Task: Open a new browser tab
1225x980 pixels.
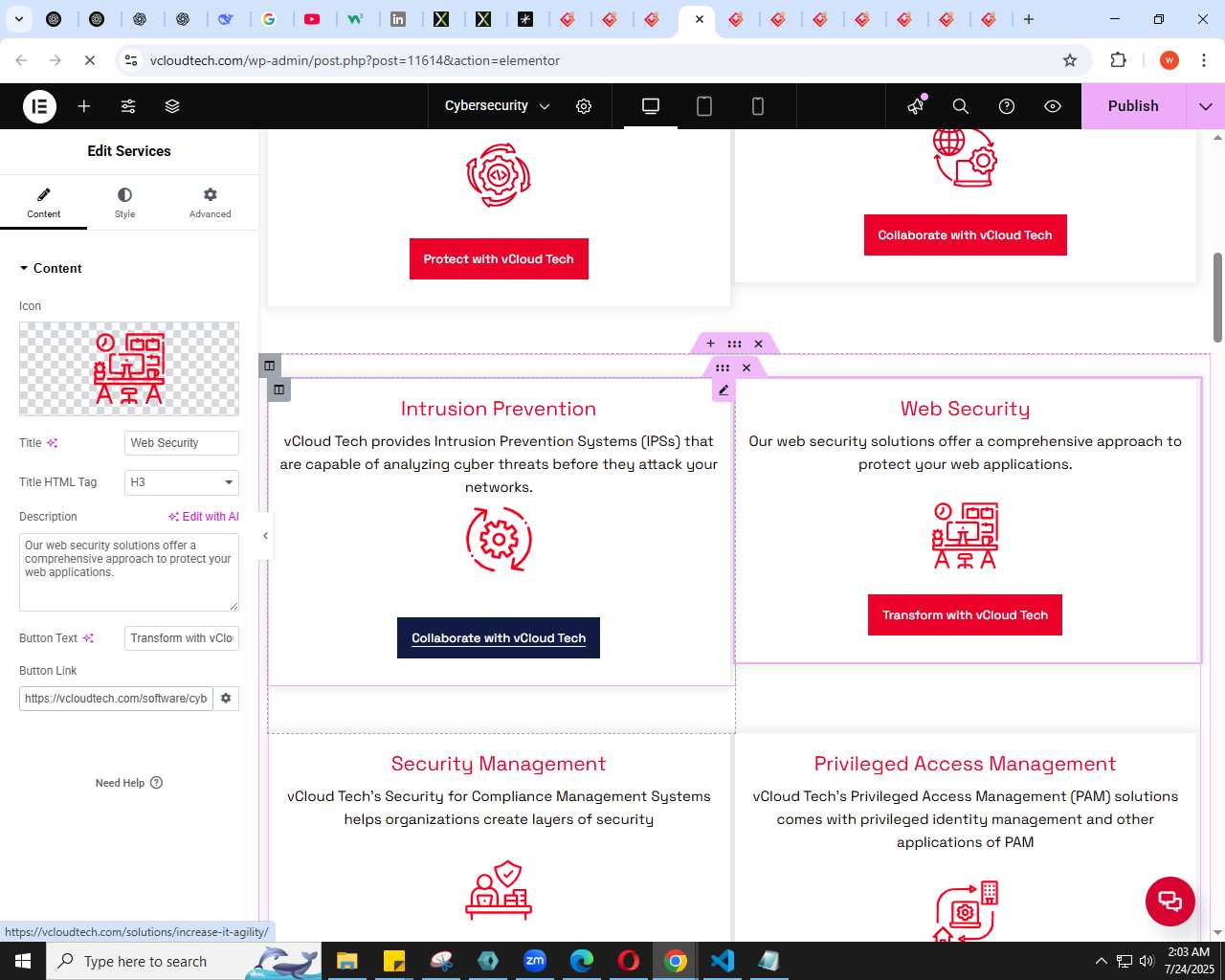Action: [1029, 19]
